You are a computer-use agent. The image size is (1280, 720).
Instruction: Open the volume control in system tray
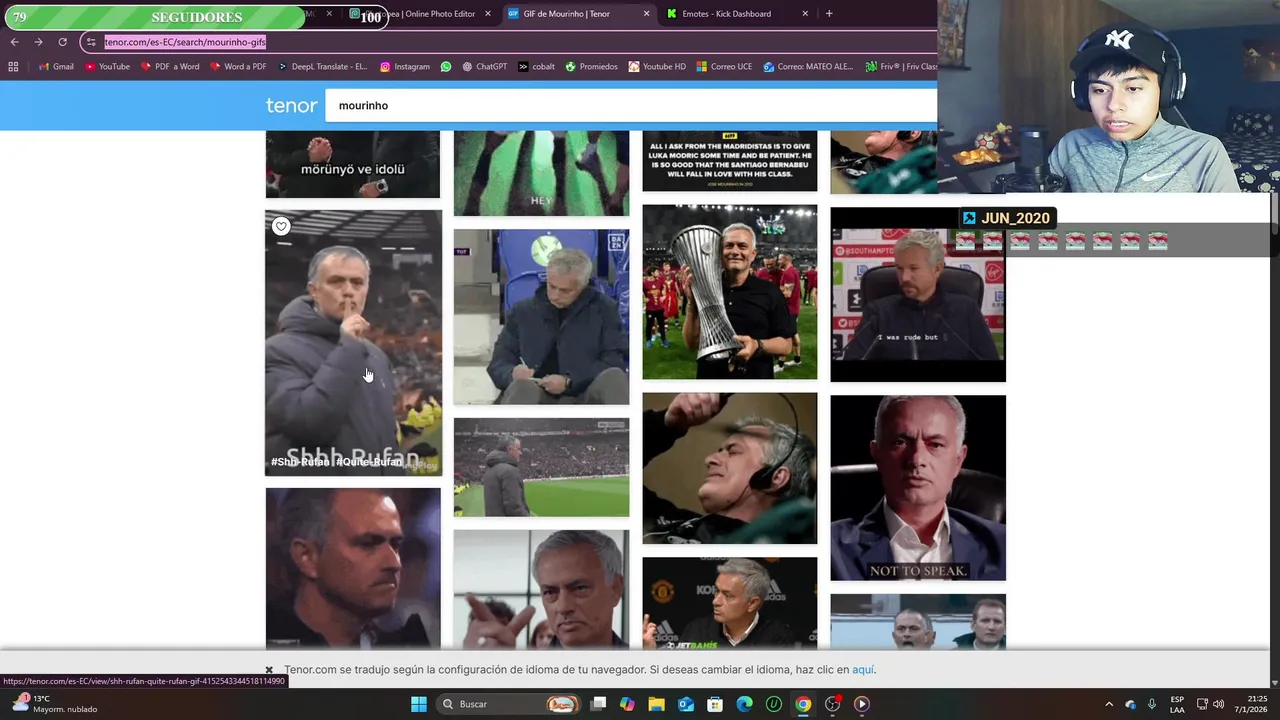pos(1218,704)
